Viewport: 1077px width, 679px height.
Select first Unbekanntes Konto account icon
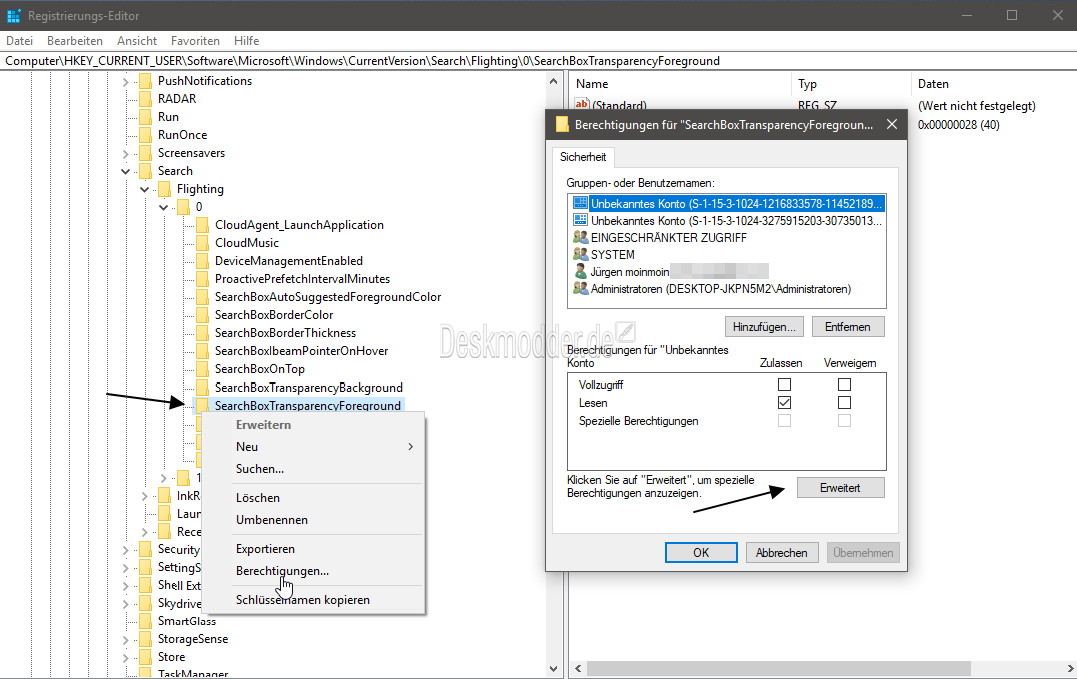580,203
